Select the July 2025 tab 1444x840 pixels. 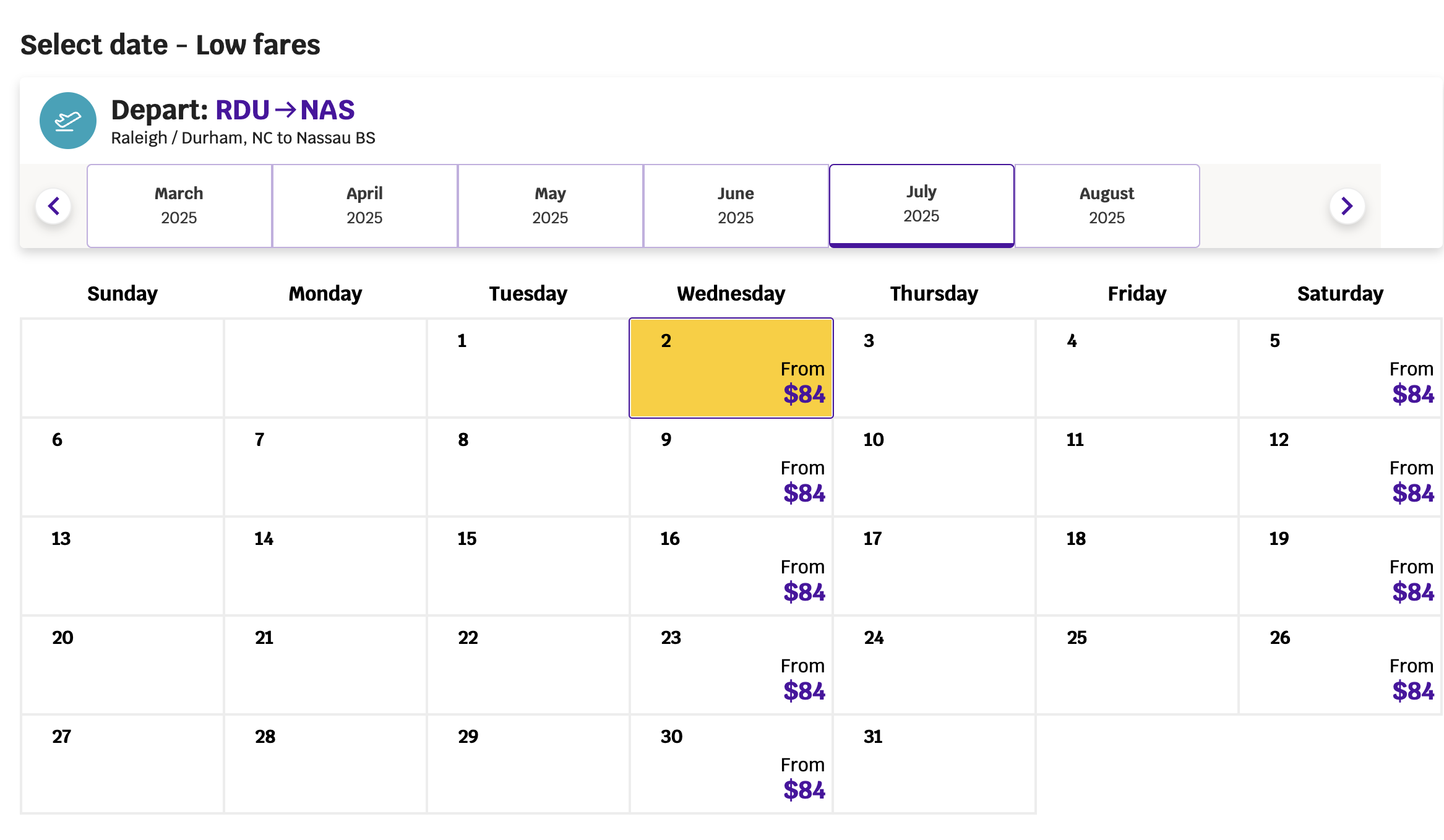pyautogui.click(x=922, y=206)
